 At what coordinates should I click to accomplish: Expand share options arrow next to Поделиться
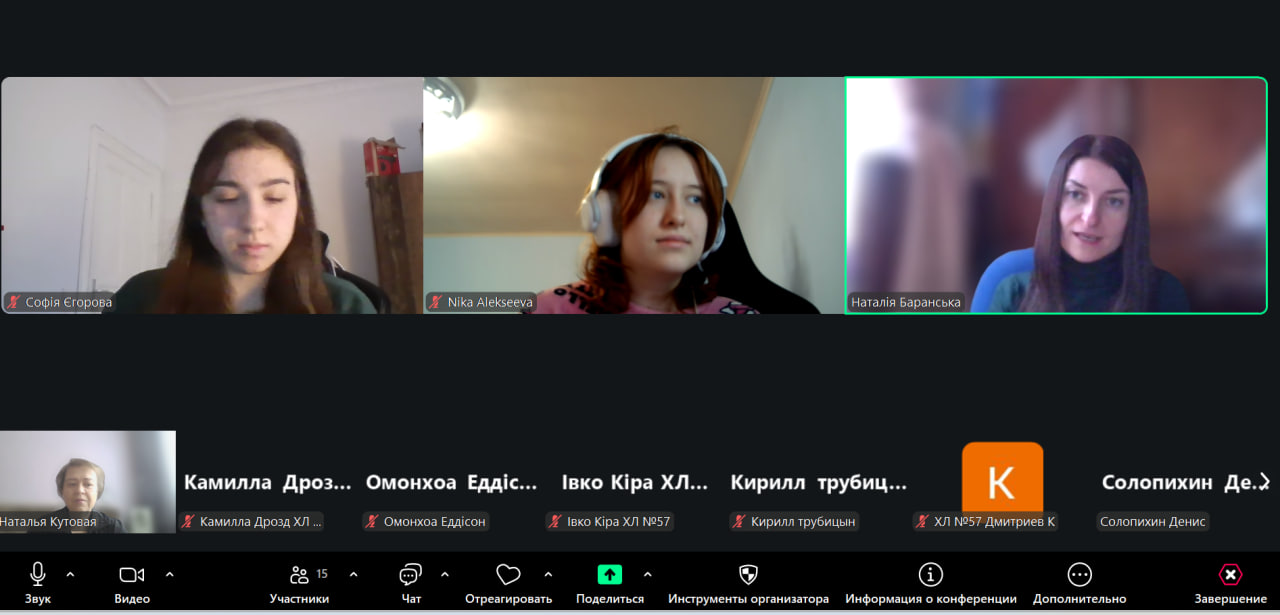click(x=647, y=574)
